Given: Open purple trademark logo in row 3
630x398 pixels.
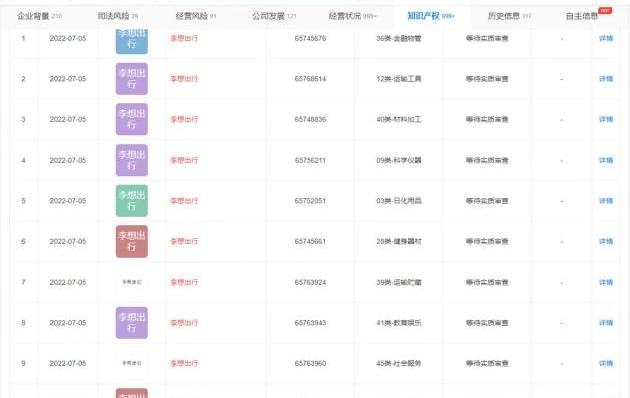Looking at the screenshot, I should (132, 119).
